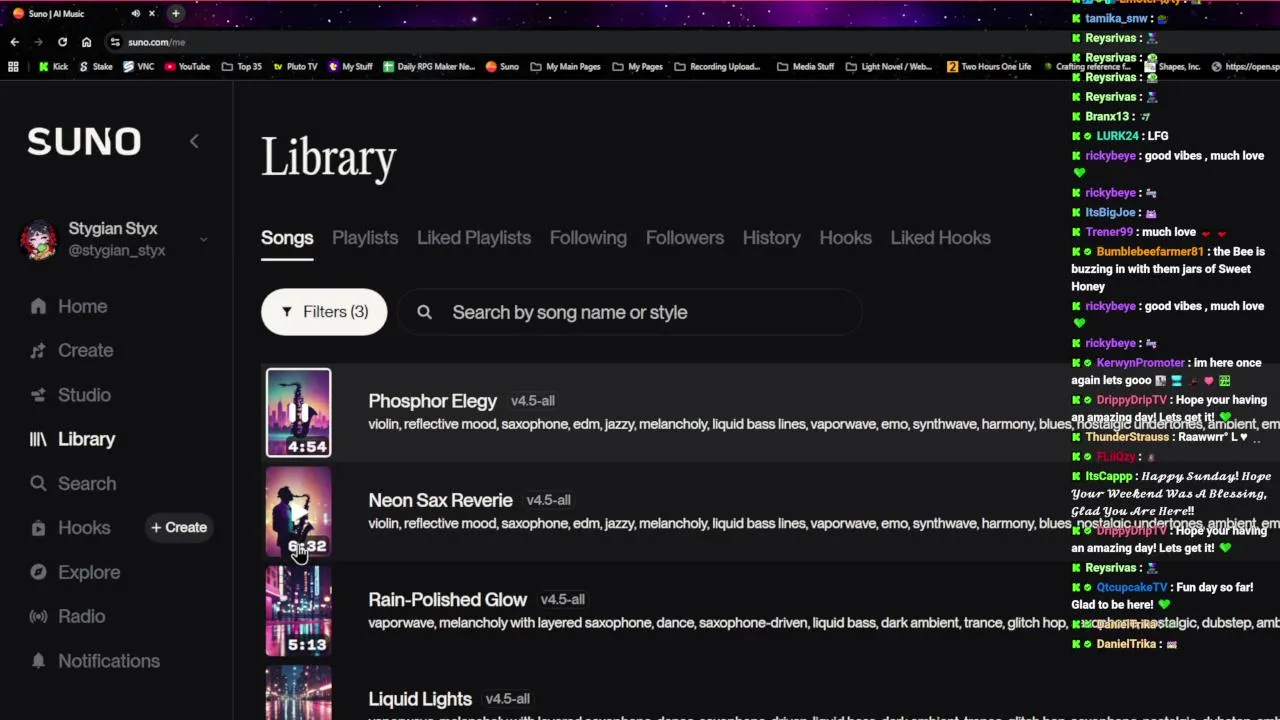Click the @stygian_styx handle

pyautogui.click(x=117, y=251)
